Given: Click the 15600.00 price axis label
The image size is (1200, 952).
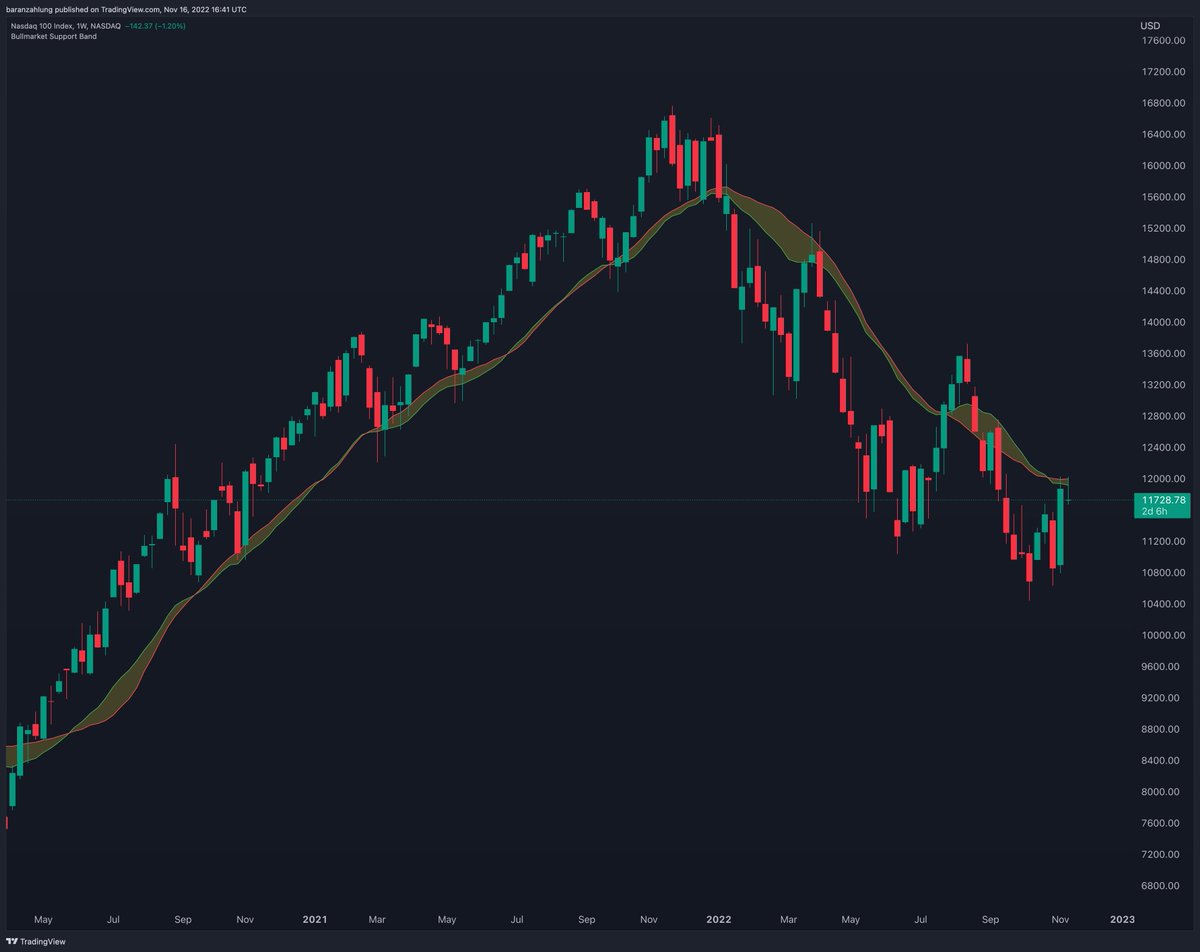Looking at the screenshot, I should tap(1165, 198).
